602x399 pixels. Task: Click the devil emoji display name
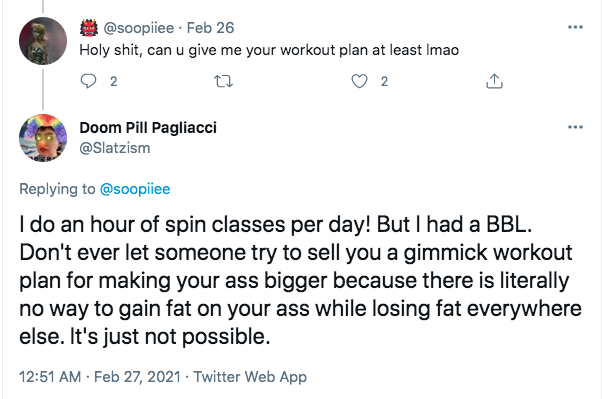(89, 28)
